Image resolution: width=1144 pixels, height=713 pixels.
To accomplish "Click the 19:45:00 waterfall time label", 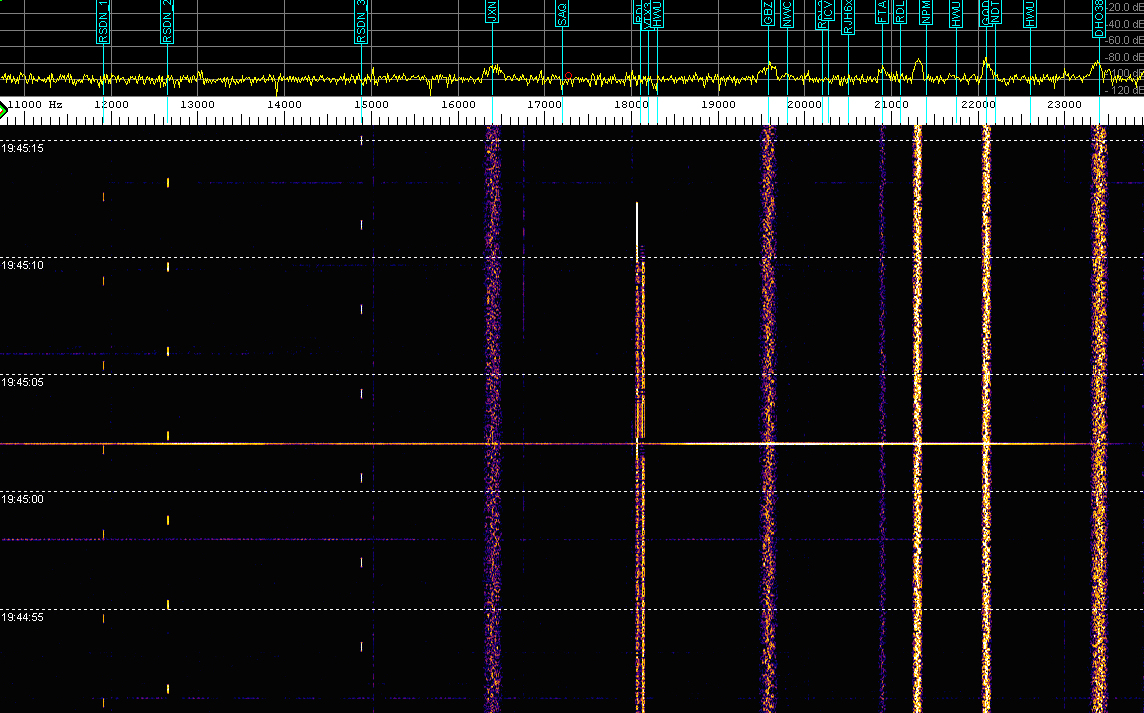I will click(x=23, y=499).
